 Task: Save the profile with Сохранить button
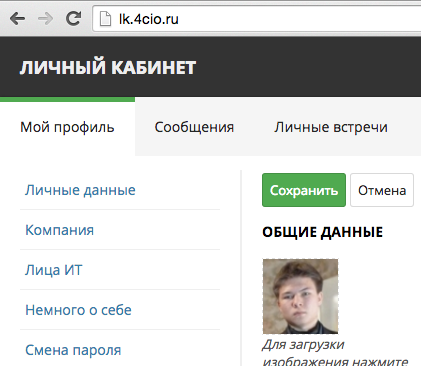coord(304,190)
